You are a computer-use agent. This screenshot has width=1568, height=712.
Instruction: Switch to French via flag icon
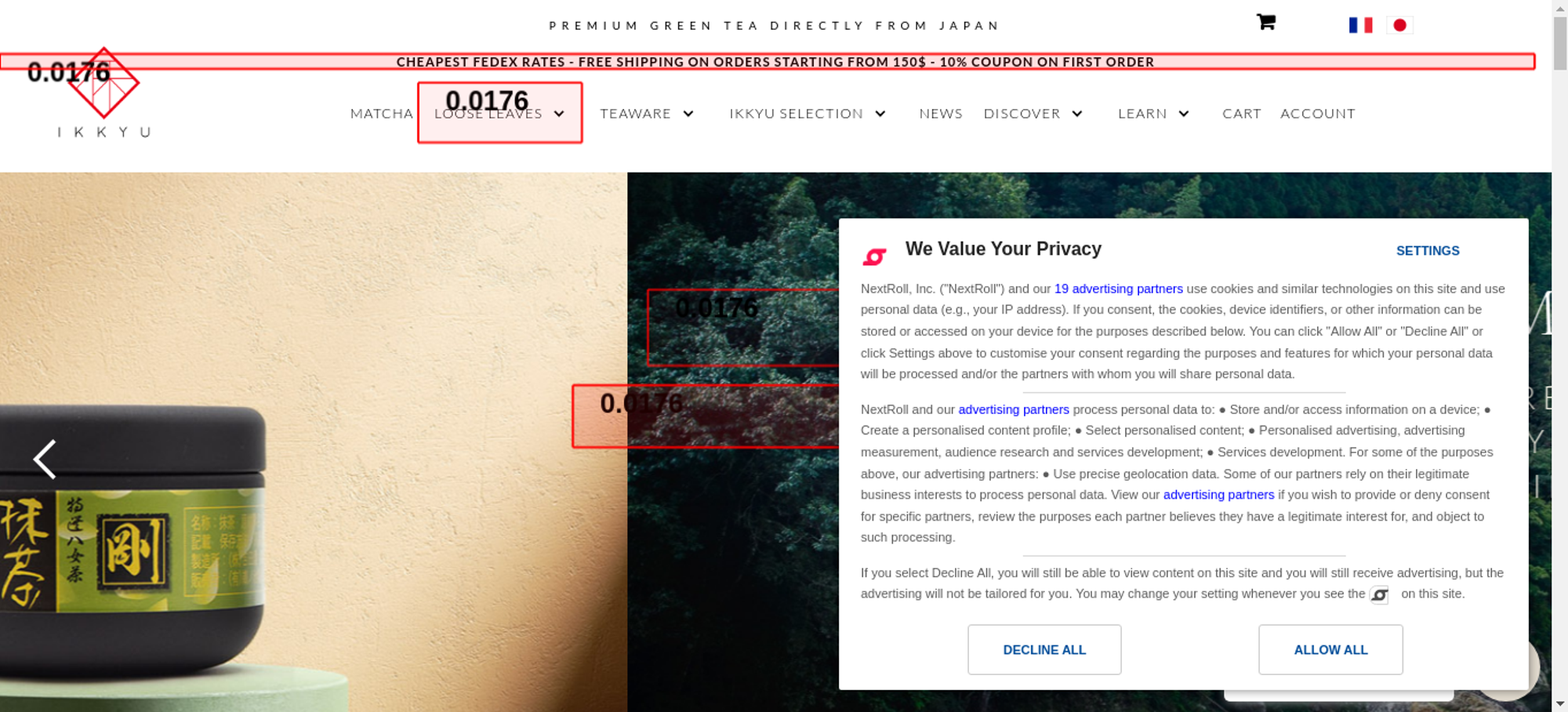(x=1360, y=25)
